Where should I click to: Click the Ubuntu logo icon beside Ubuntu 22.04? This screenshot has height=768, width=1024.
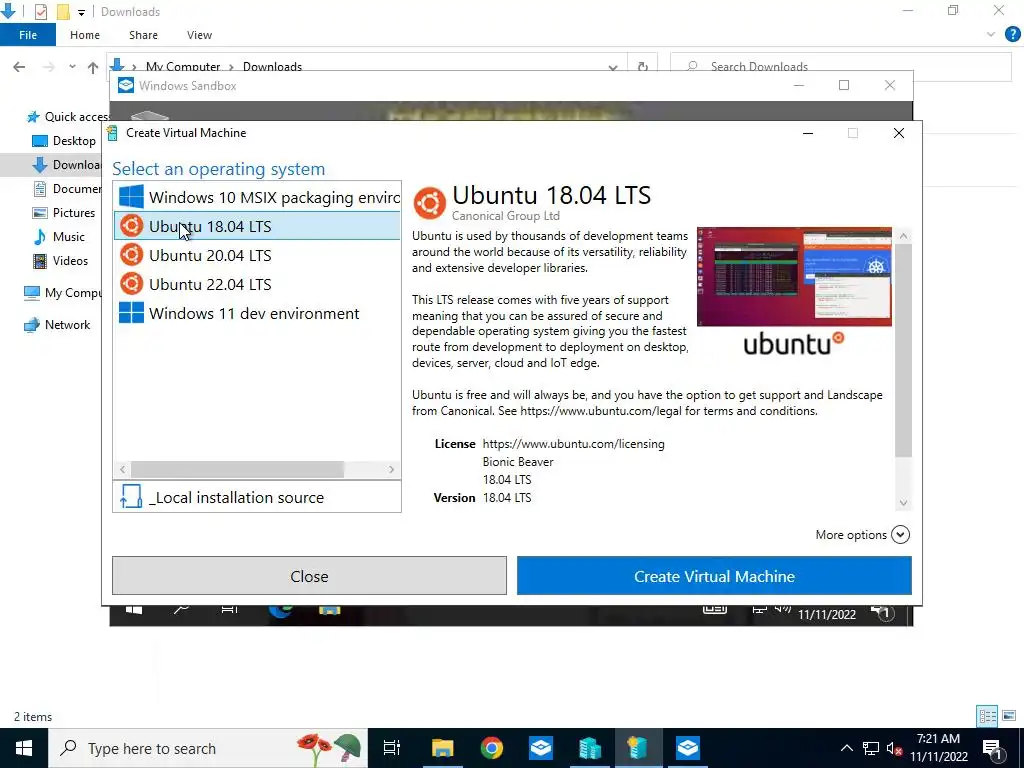131,284
